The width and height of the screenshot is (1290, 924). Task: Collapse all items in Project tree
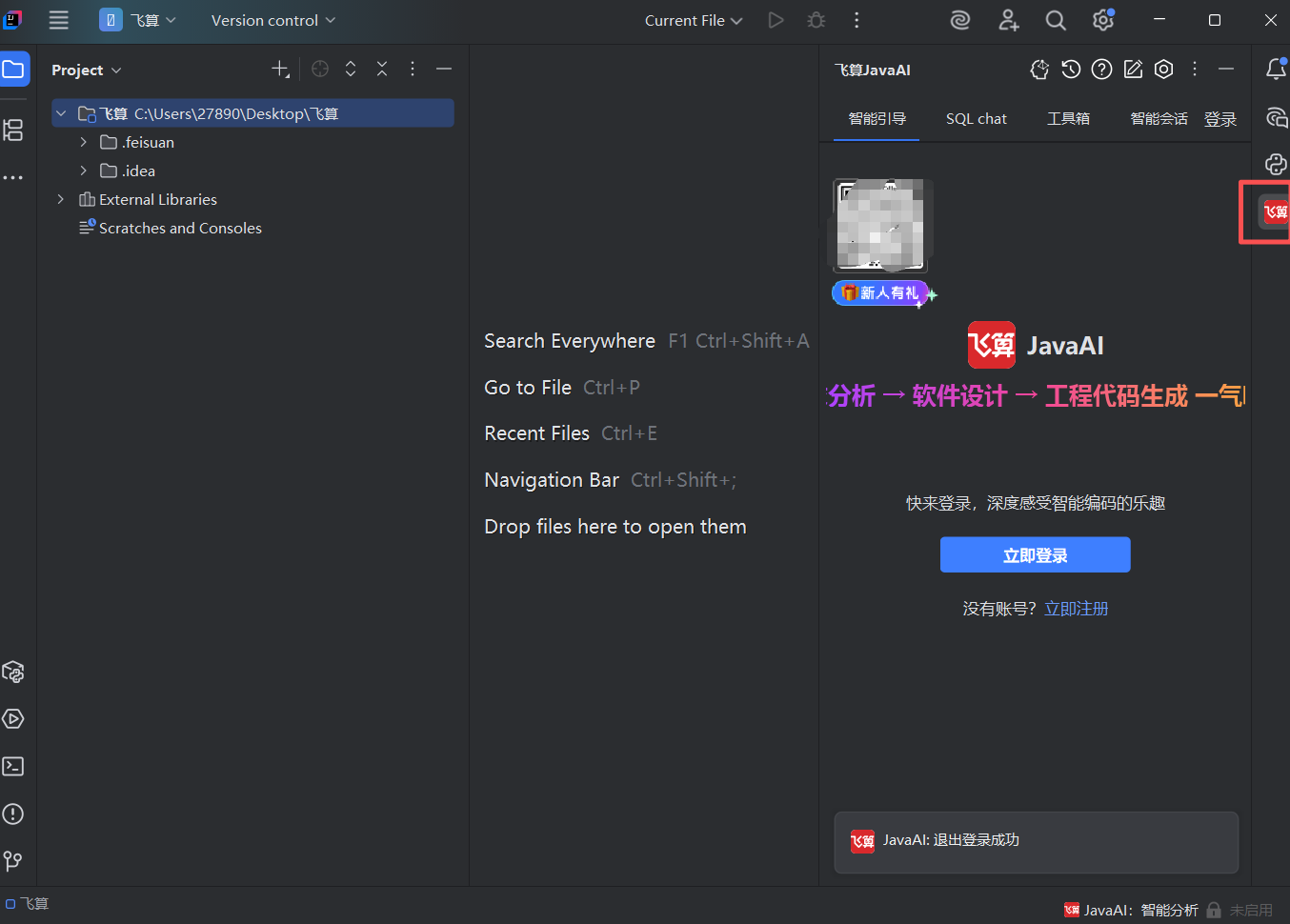(x=382, y=70)
